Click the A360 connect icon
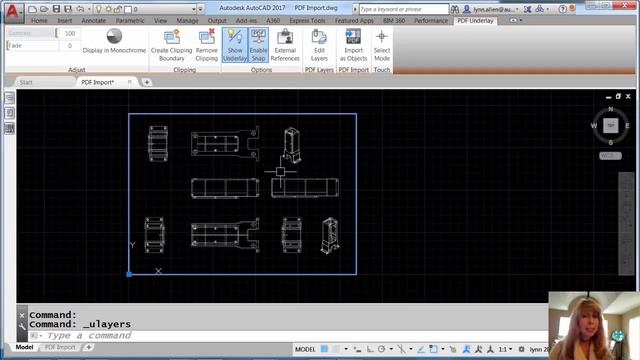The width and height of the screenshot is (640, 360). point(540,9)
